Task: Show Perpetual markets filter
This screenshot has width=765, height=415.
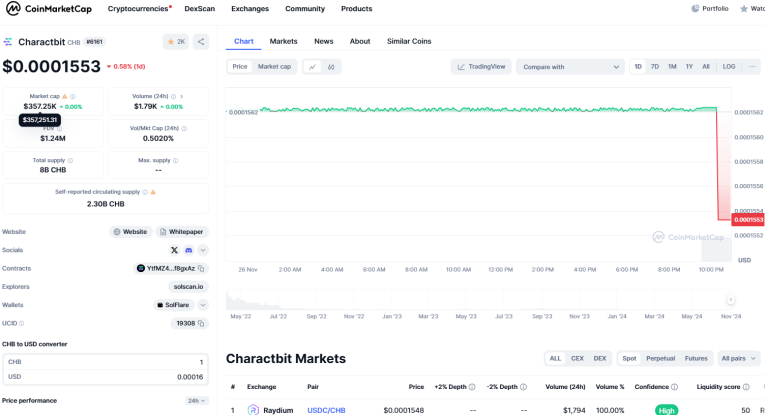Action: (661, 358)
